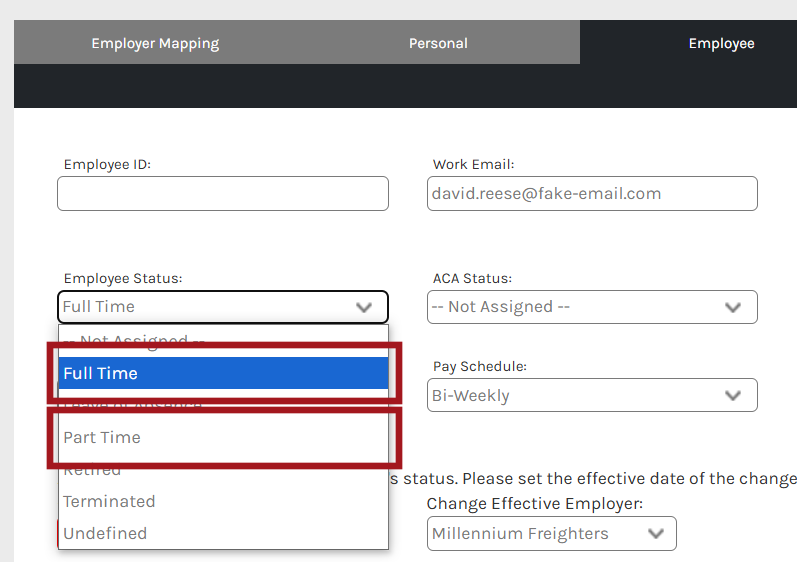Click the Pay Schedule label

click(x=479, y=366)
